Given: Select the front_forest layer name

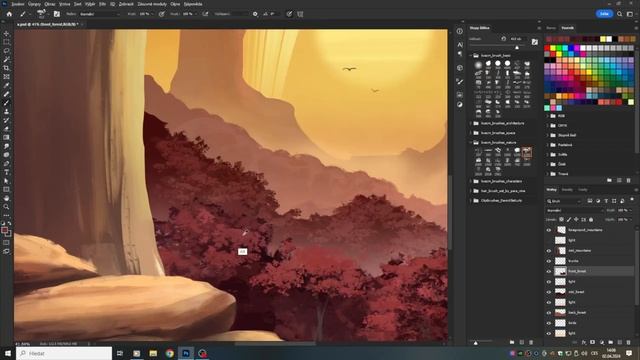Looking at the screenshot, I should [577, 271].
